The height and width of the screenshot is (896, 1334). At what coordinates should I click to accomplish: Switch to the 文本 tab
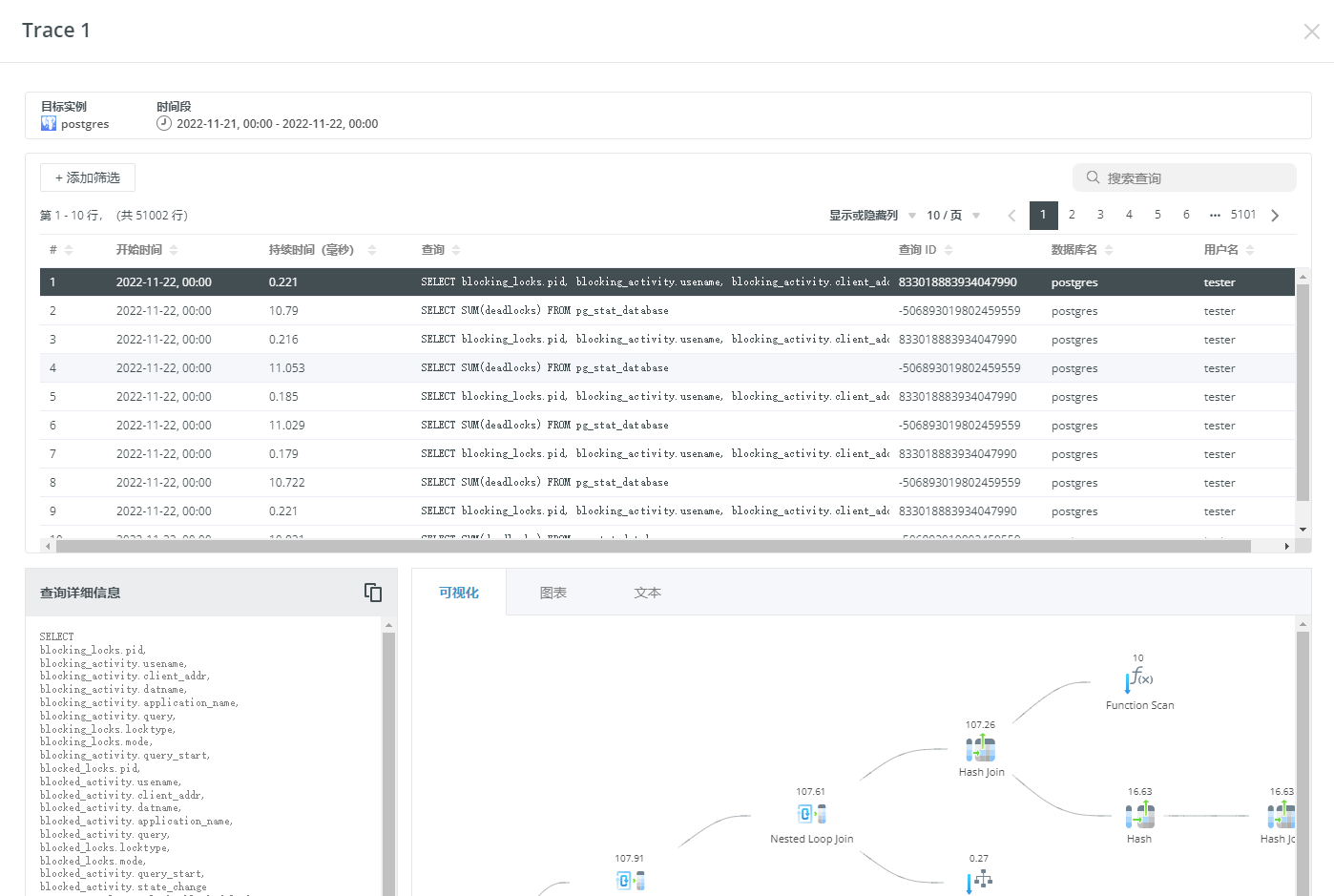click(647, 592)
